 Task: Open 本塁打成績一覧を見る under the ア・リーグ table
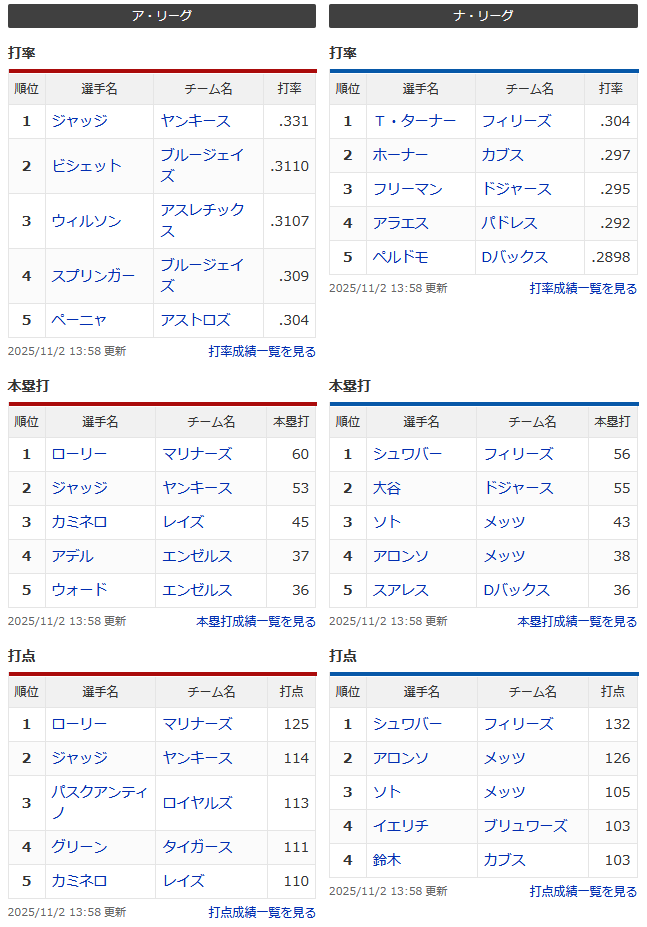click(x=256, y=621)
